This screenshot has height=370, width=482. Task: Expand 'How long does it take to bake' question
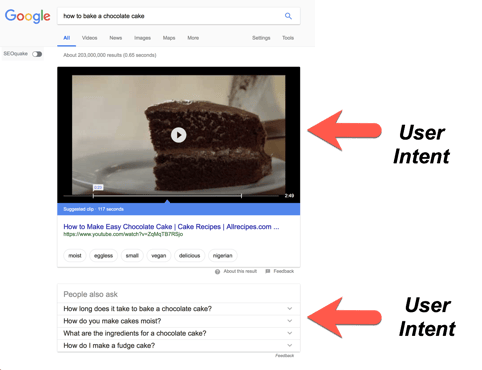coord(179,309)
